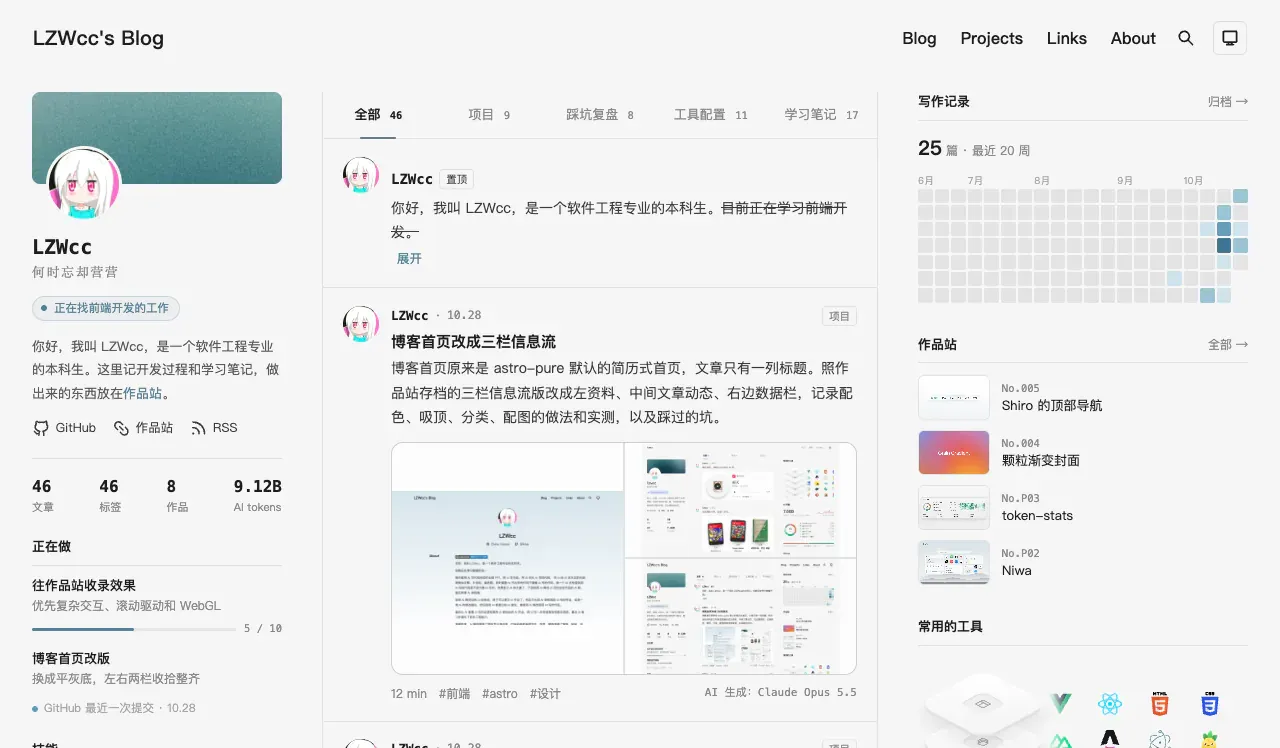Viewport: 1280px width, 748px height.
Task: Click the Vue logo in the tools section
Action: point(1060,704)
